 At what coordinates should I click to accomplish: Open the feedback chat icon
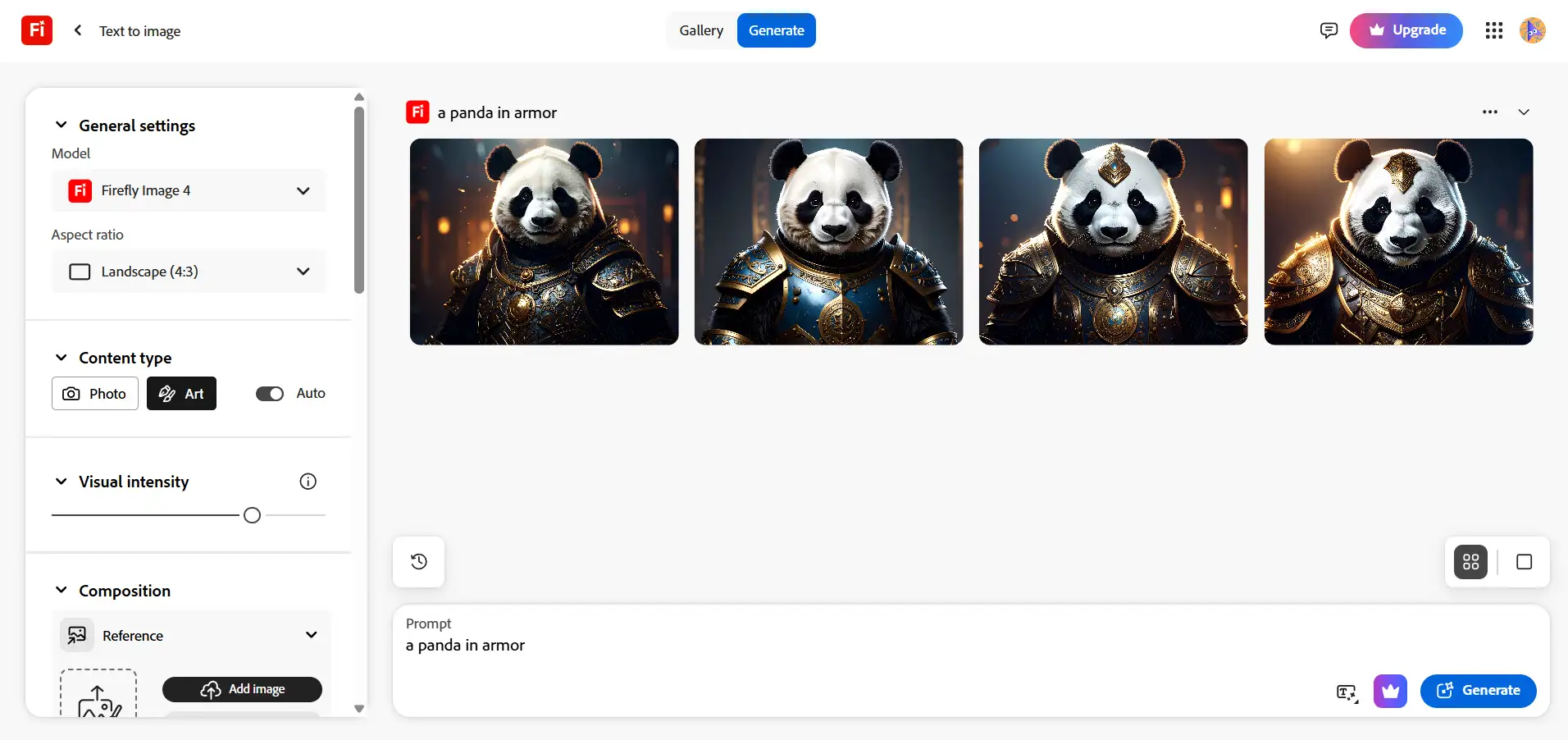tap(1329, 30)
